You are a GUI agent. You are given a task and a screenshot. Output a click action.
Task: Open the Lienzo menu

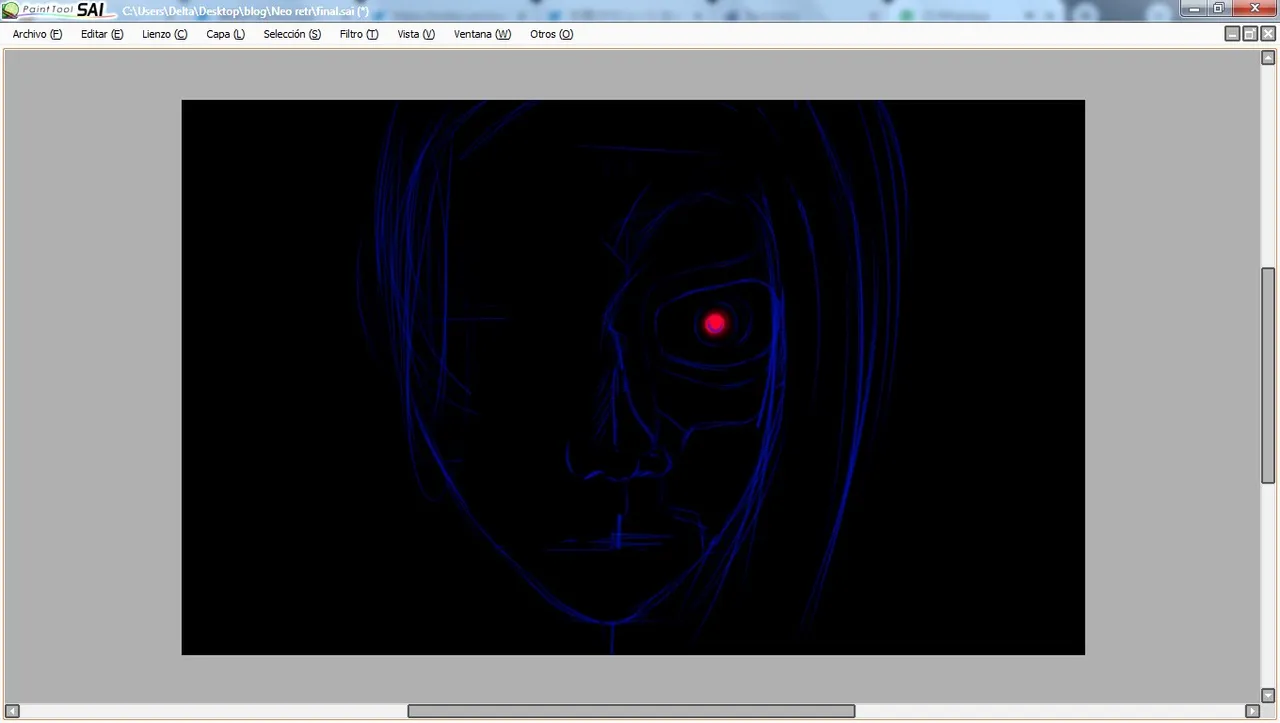click(164, 34)
